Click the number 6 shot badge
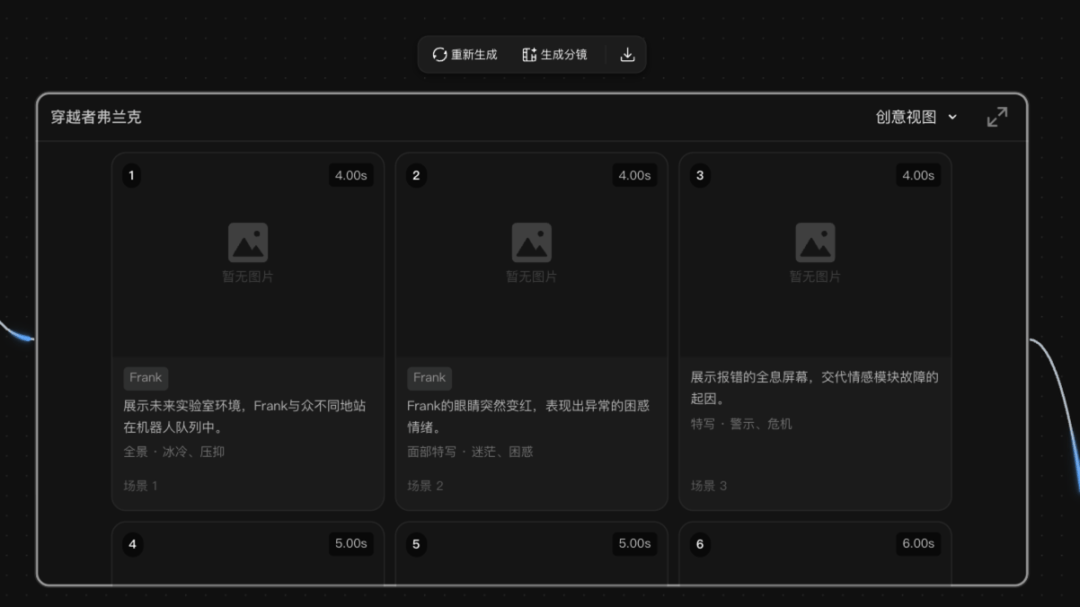The height and width of the screenshot is (607, 1080). pyautogui.click(x=700, y=544)
